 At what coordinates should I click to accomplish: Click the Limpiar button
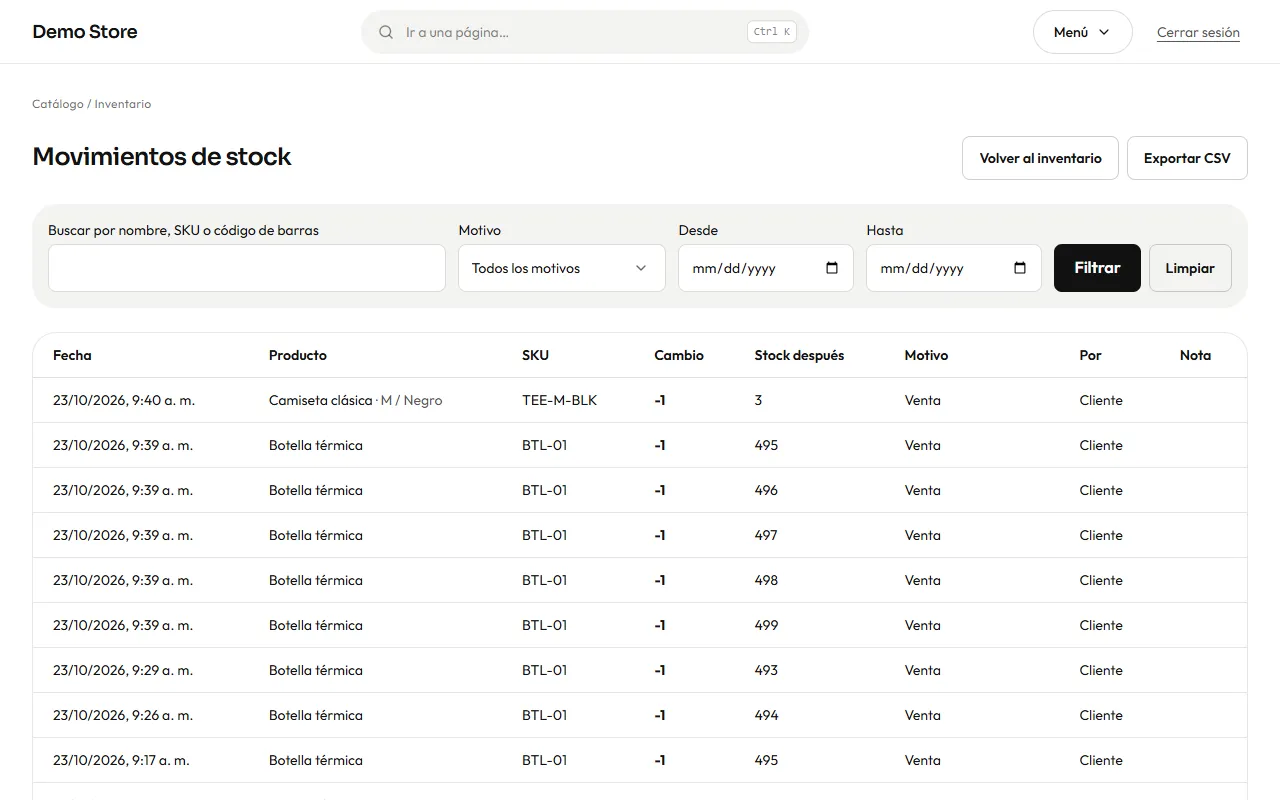pyautogui.click(x=1190, y=268)
